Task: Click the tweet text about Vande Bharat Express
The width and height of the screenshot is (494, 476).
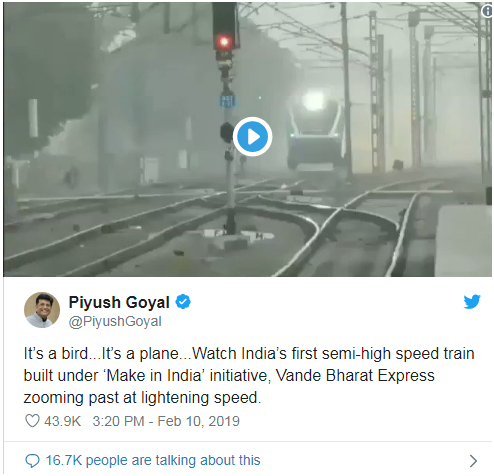Action: pyautogui.click(x=249, y=375)
